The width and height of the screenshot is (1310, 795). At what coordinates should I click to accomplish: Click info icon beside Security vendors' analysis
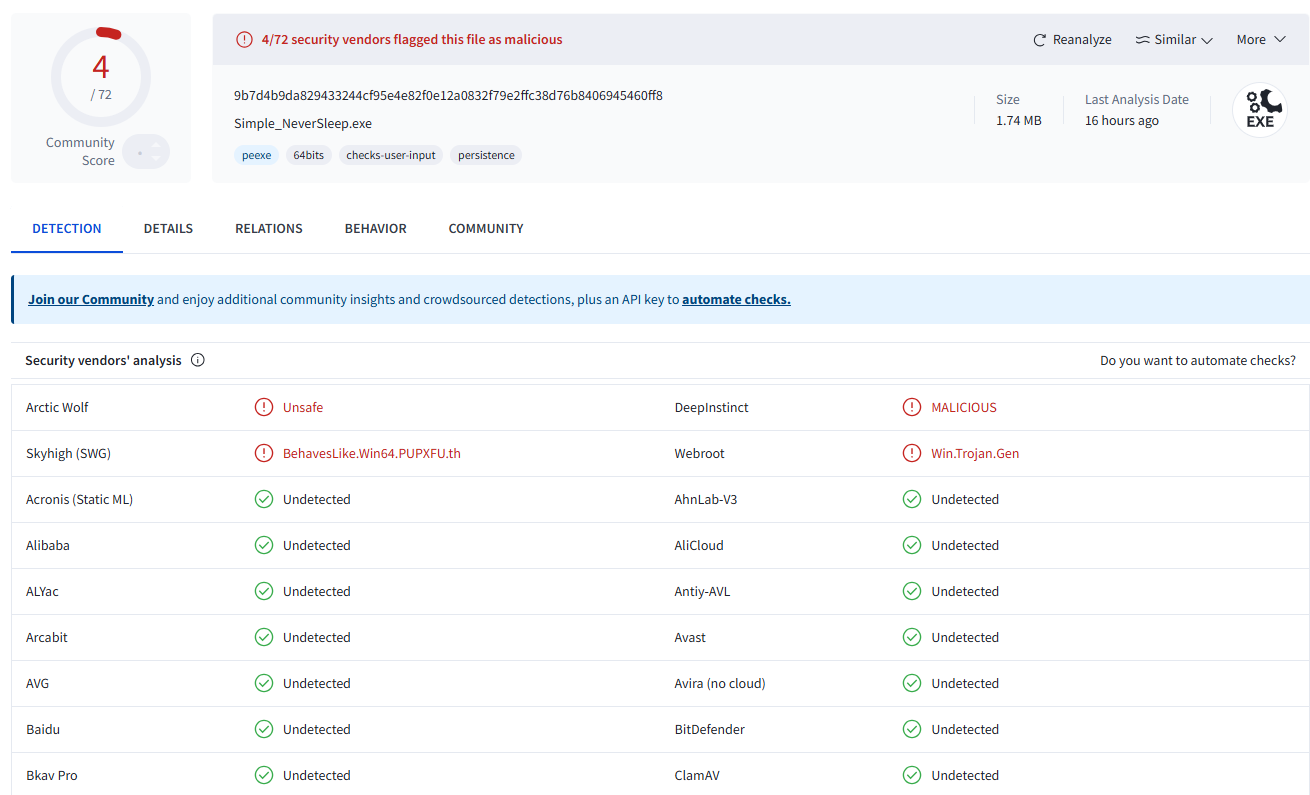(198, 360)
